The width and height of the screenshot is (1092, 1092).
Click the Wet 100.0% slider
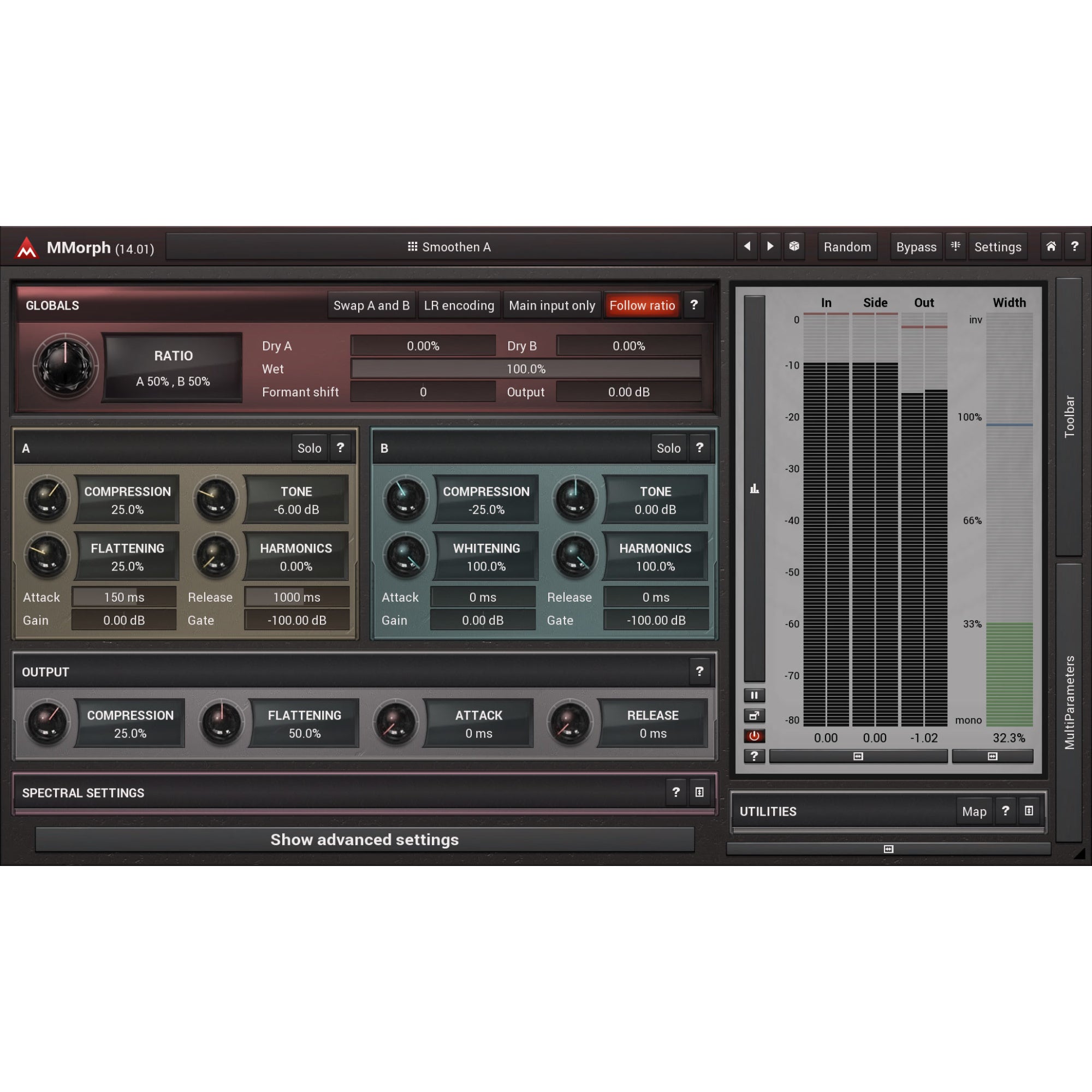click(526, 369)
